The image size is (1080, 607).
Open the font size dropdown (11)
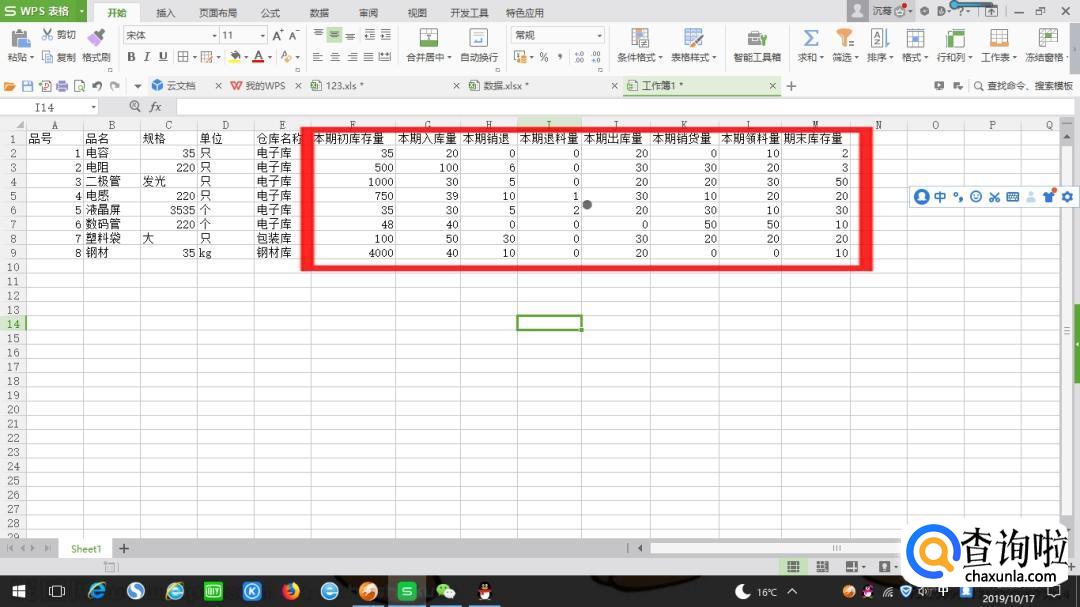(x=262, y=35)
